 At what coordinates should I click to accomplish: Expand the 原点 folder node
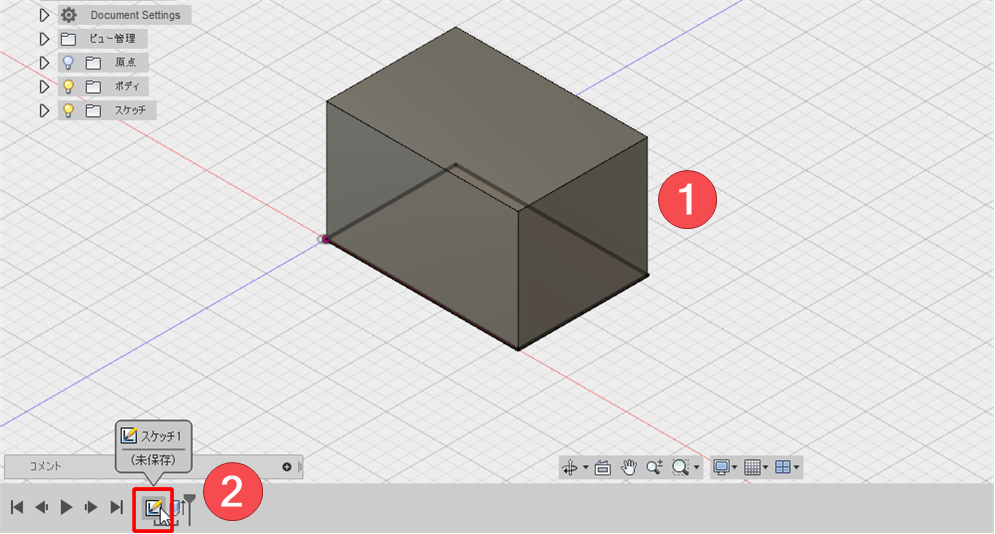click(44, 62)
